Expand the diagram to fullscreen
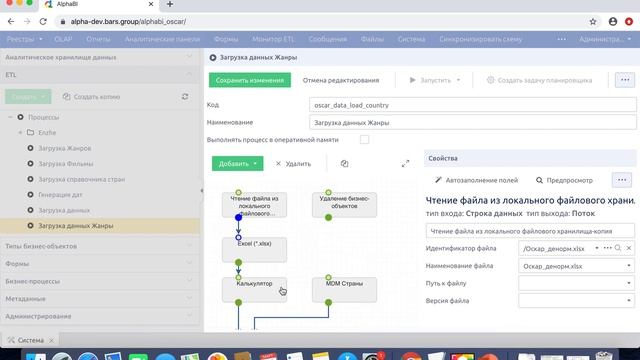640x360 pixels. 405,164
